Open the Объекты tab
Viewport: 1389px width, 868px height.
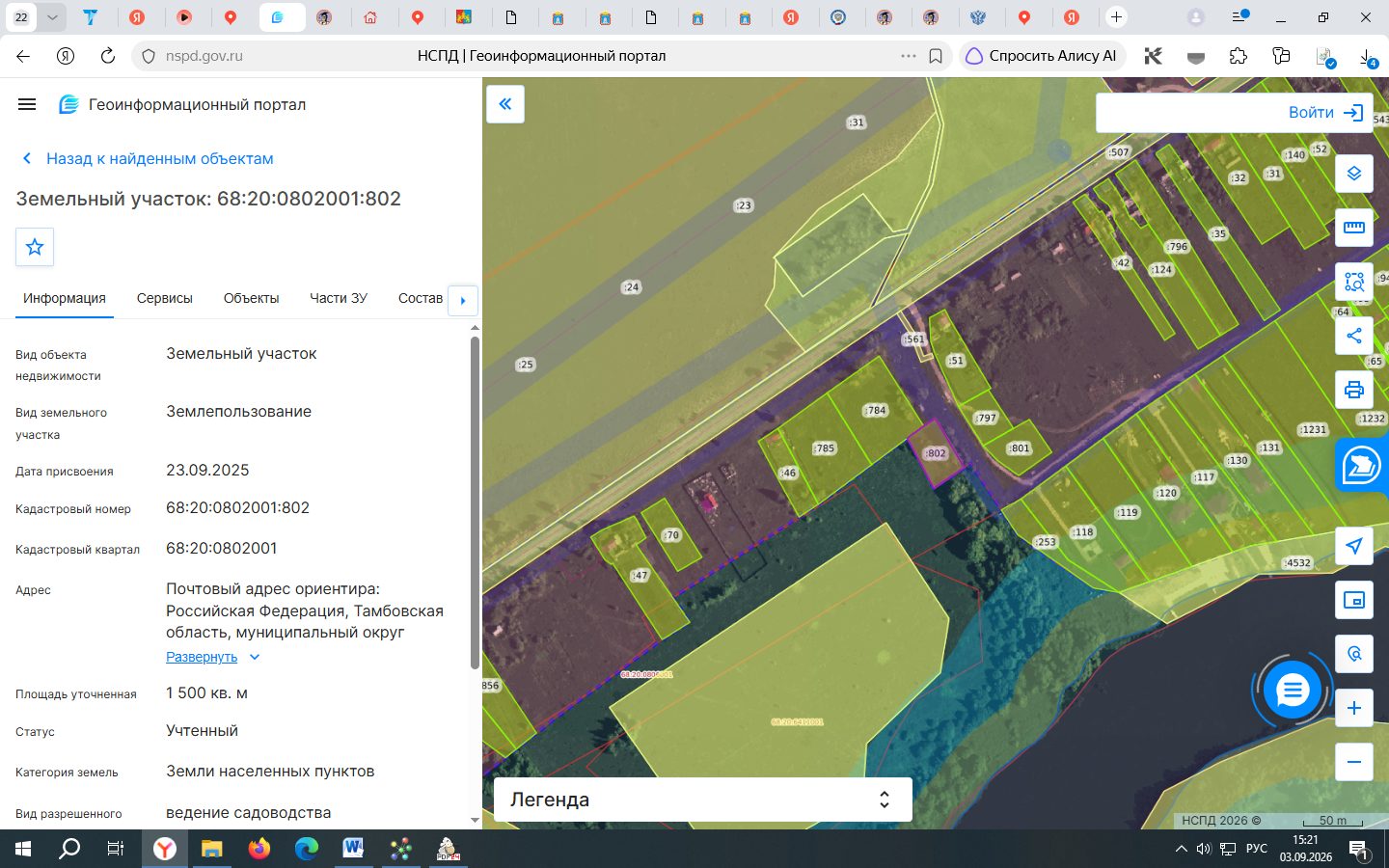click(x=251, y=298)
